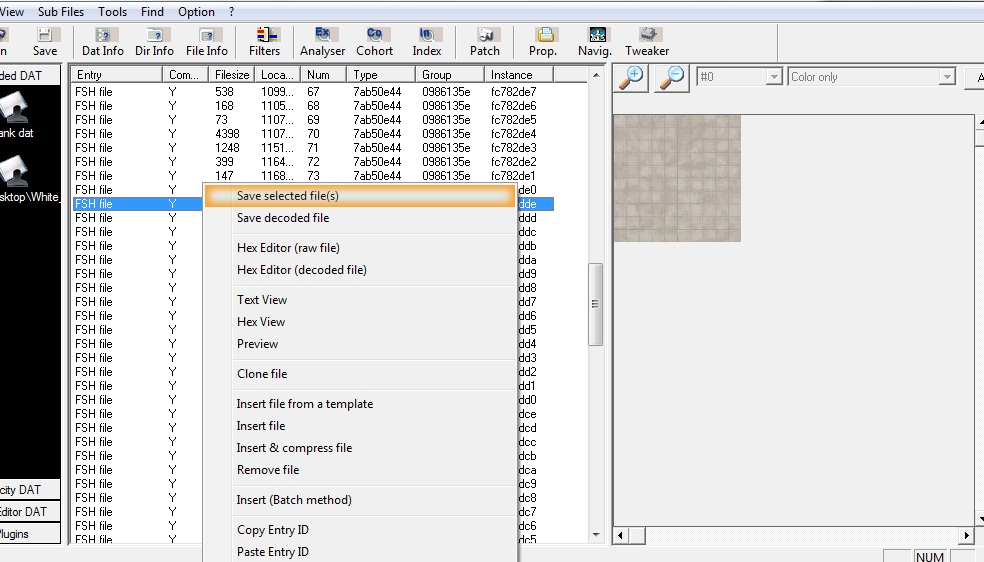Switch to the Plugins sidebar tab
984x562 pixels.
pos(29,534)
